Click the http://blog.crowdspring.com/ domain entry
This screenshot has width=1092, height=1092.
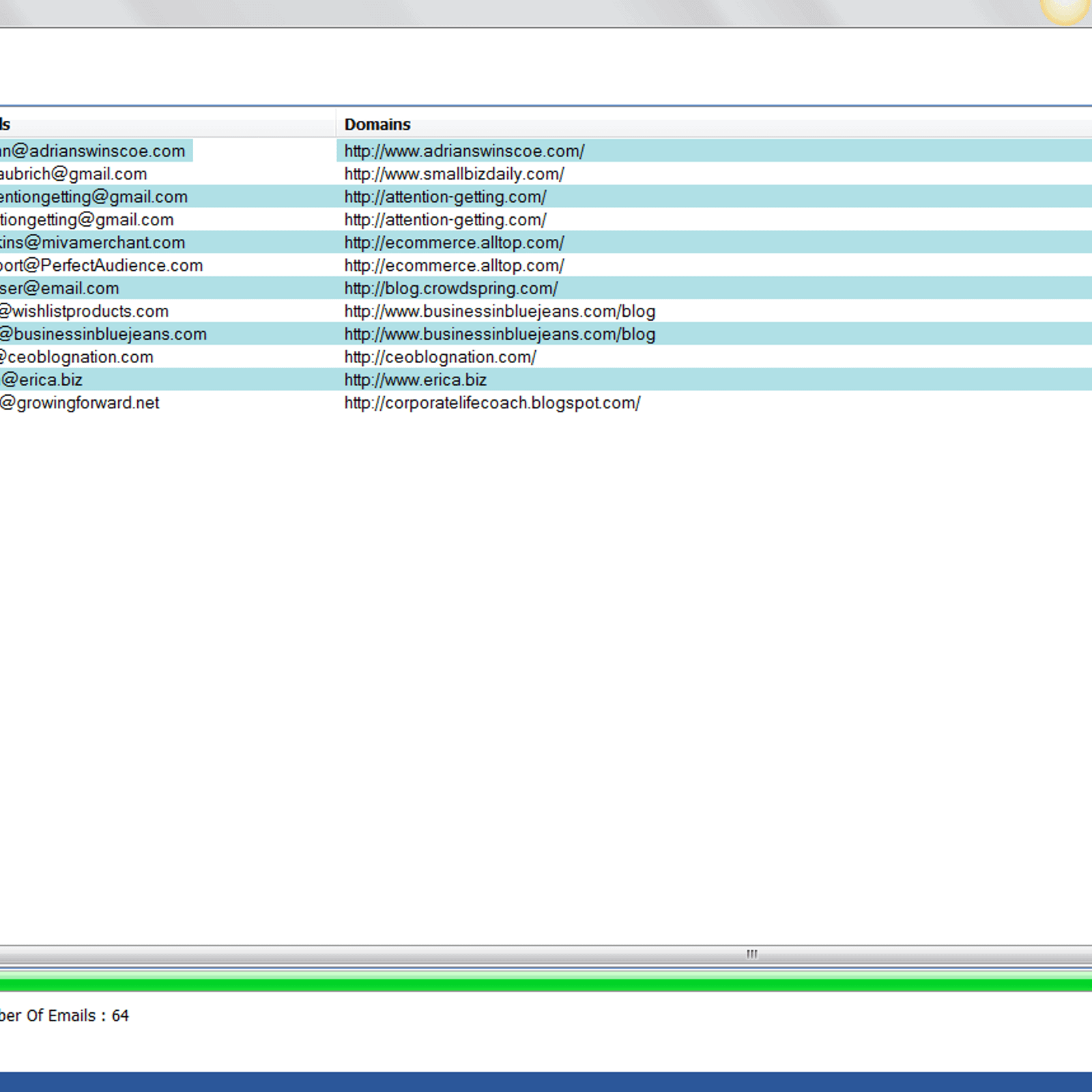(450, 288)
